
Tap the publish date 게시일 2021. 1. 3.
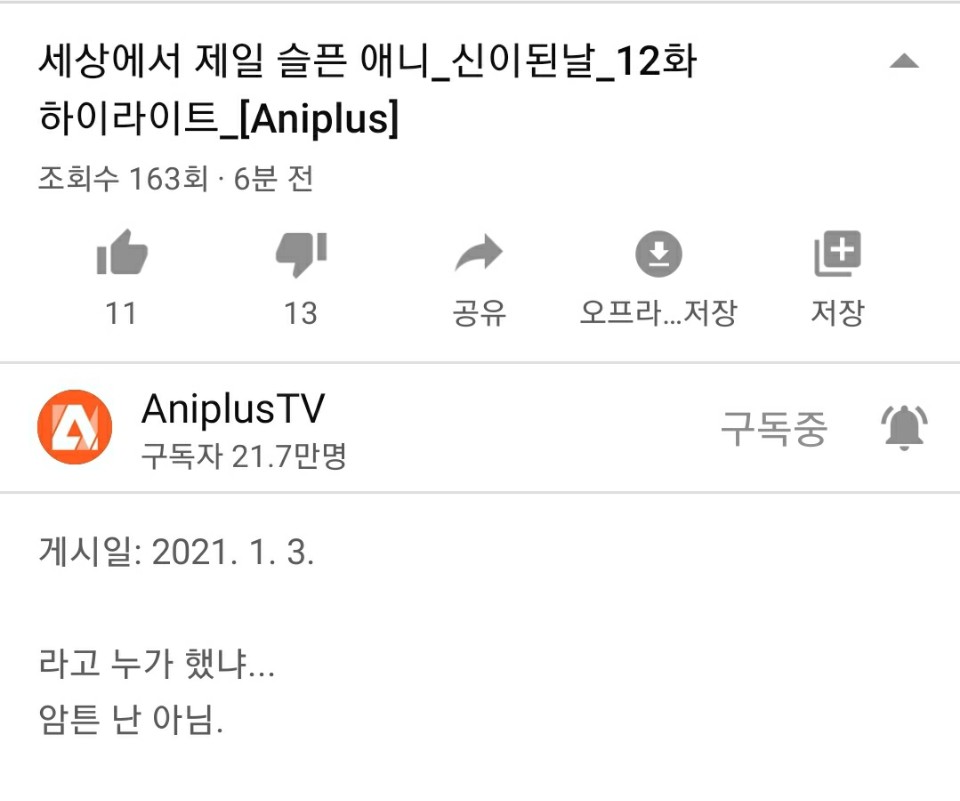coord(176,552)
